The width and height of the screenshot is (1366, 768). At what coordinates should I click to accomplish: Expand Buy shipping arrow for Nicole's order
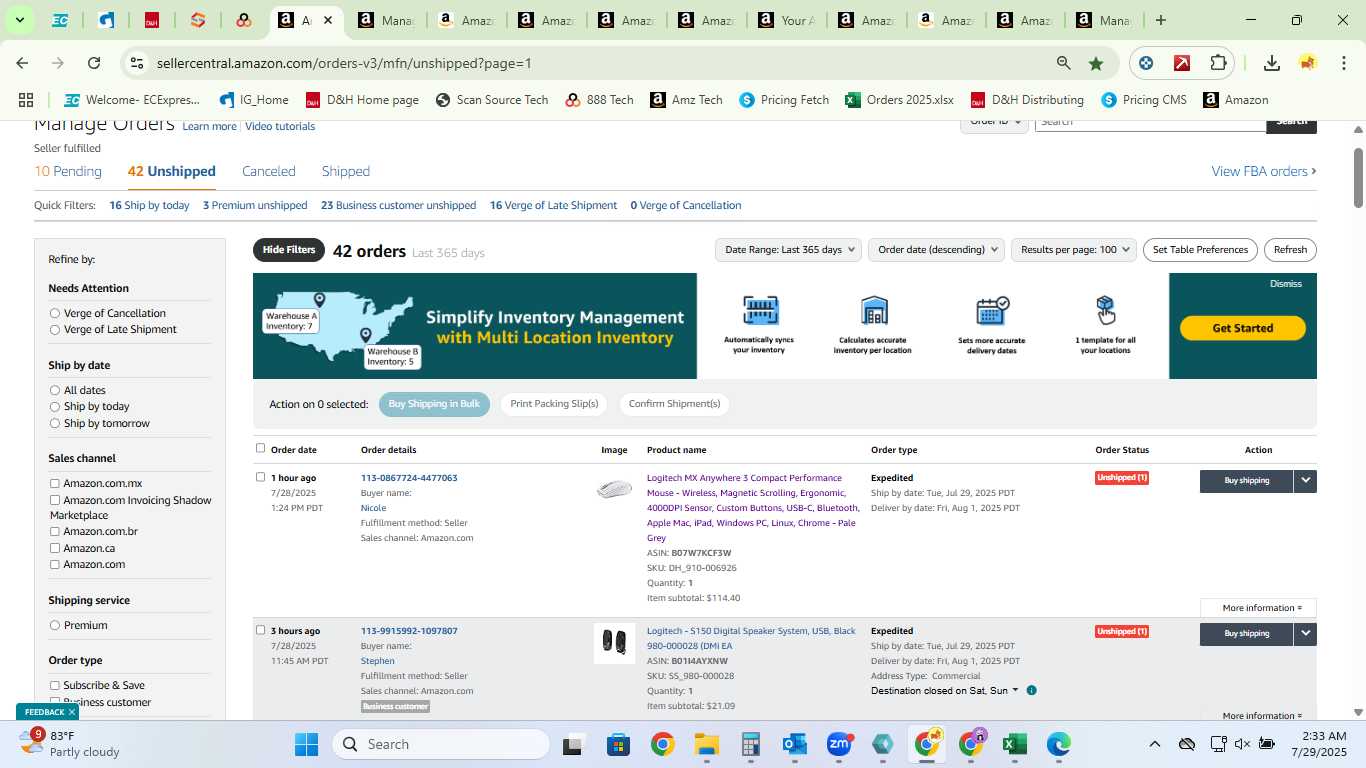1305,480
